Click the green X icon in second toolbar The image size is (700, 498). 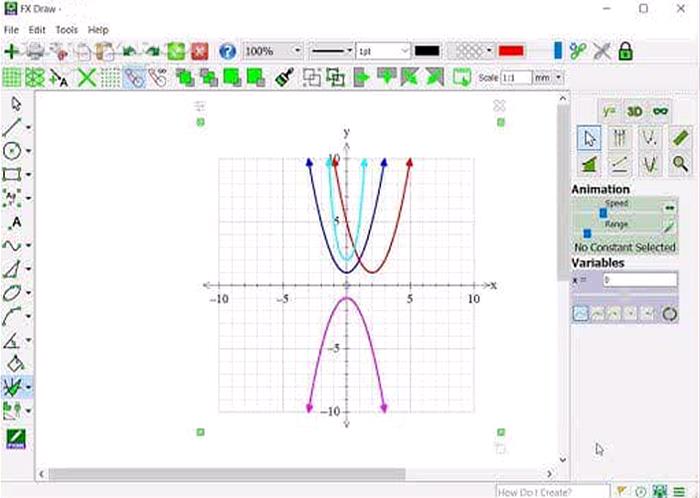(87, 78)
